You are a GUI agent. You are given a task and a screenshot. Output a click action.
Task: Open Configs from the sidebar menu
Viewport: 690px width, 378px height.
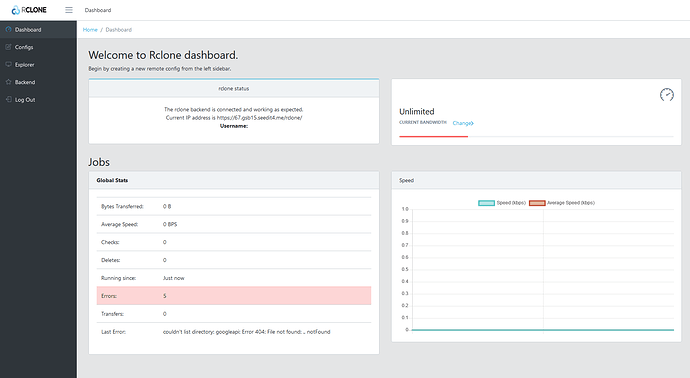click(38, 47)
